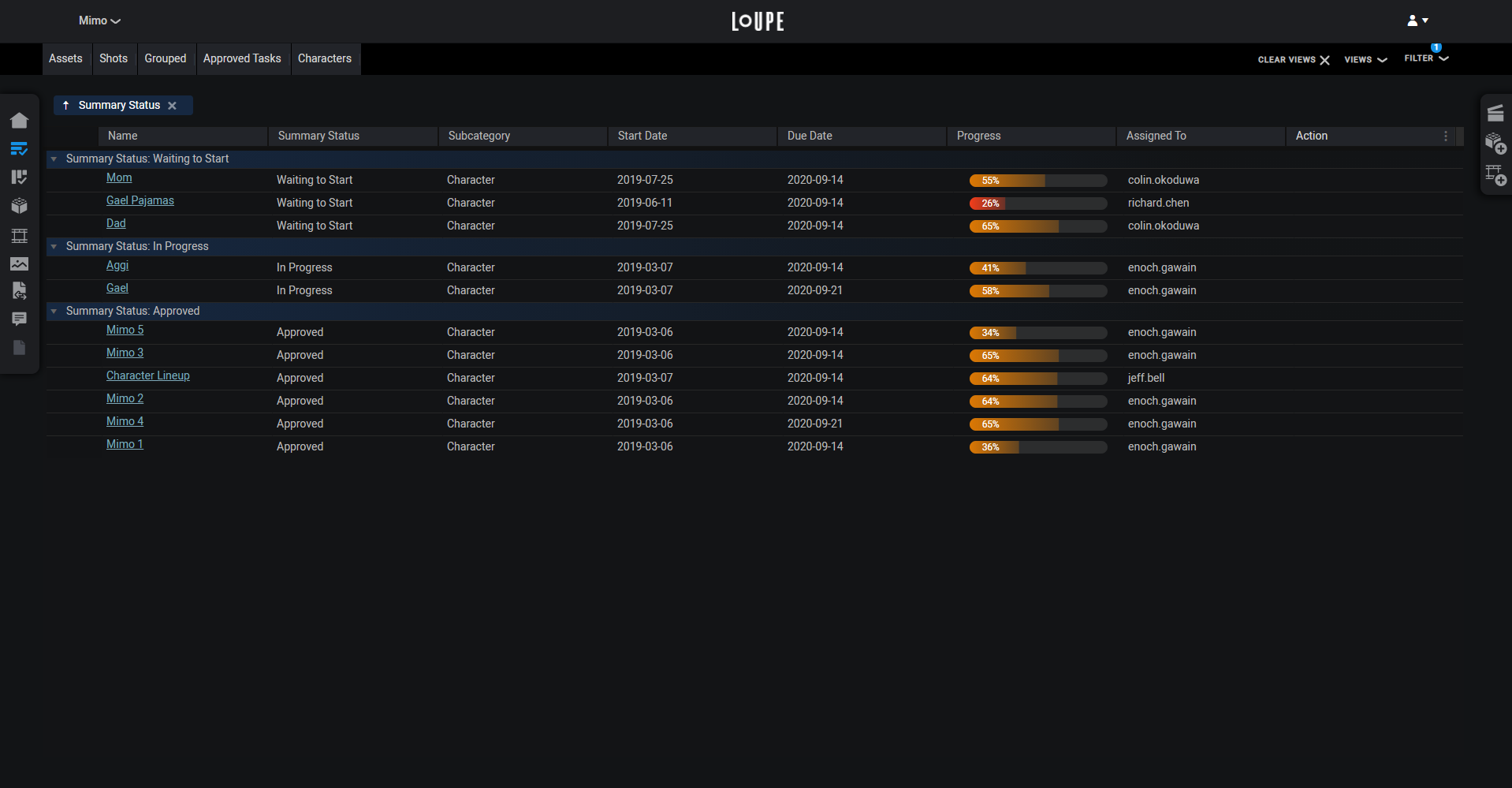
Task: Click jeff.bell in Assigned To column
Action: click(x=1146, y=379)
